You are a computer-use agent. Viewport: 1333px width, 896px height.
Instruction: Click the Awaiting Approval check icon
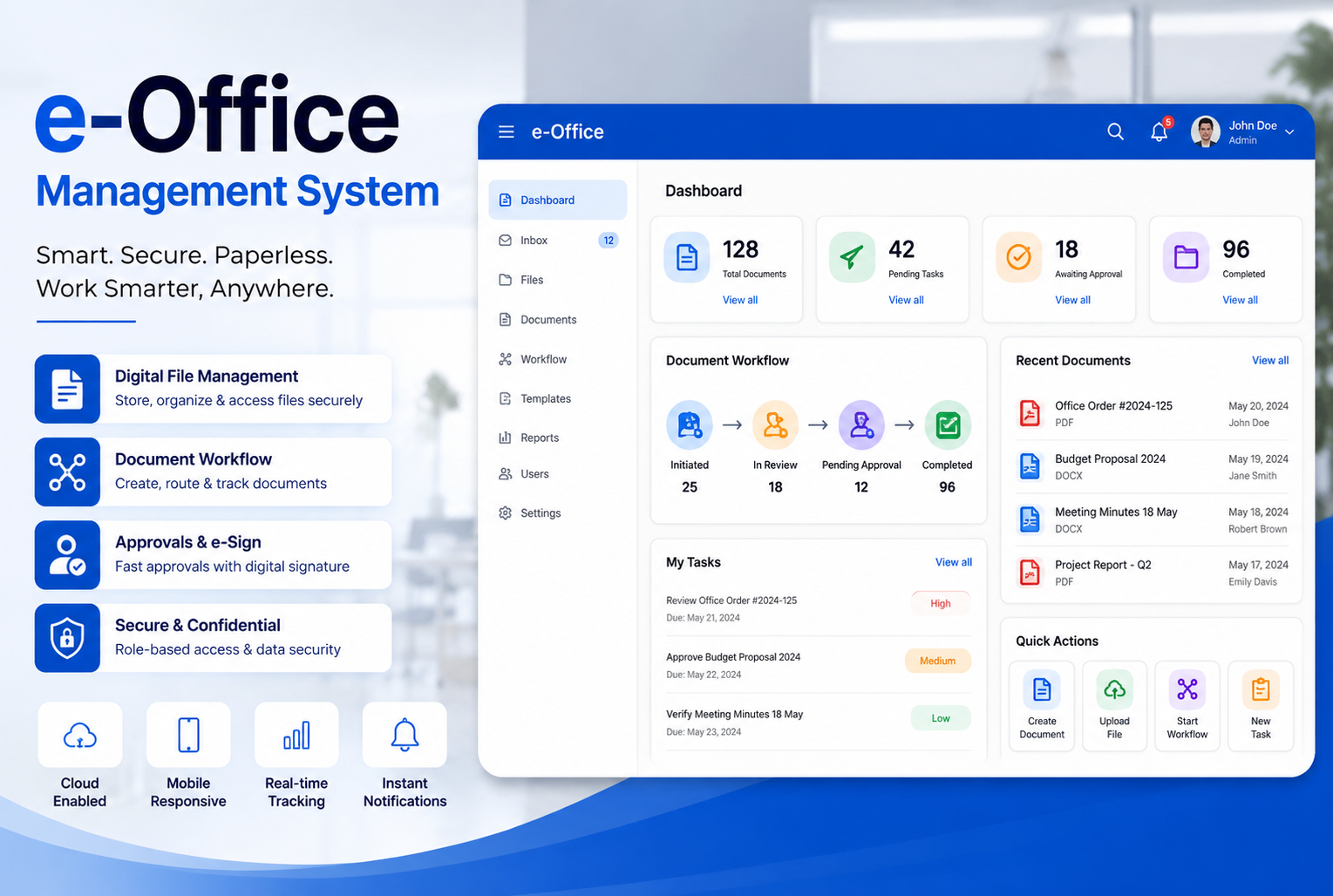(x=1018, y=257)
